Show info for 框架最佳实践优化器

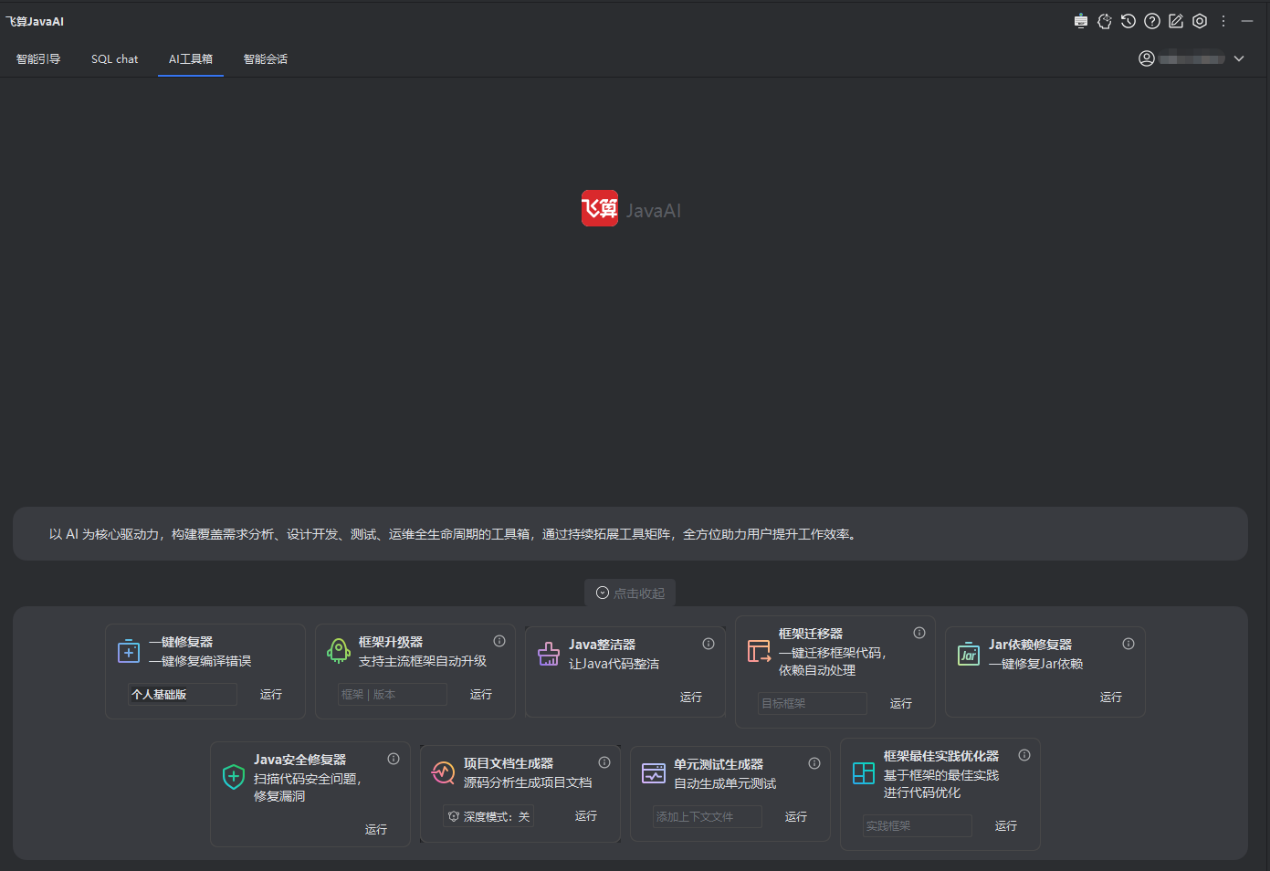click(x=1024, y=755)
